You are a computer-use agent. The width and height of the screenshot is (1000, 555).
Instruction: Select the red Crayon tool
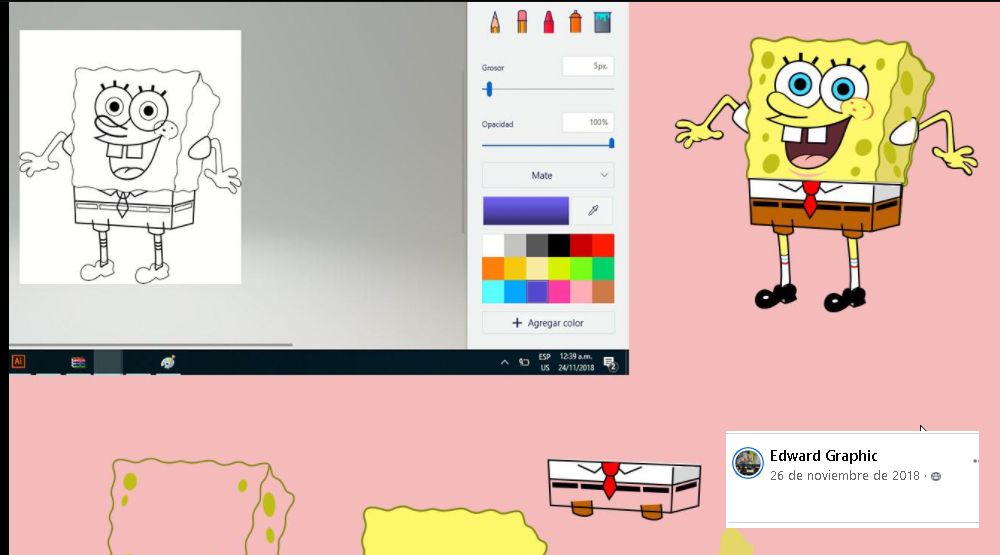(x=548, y=22)
